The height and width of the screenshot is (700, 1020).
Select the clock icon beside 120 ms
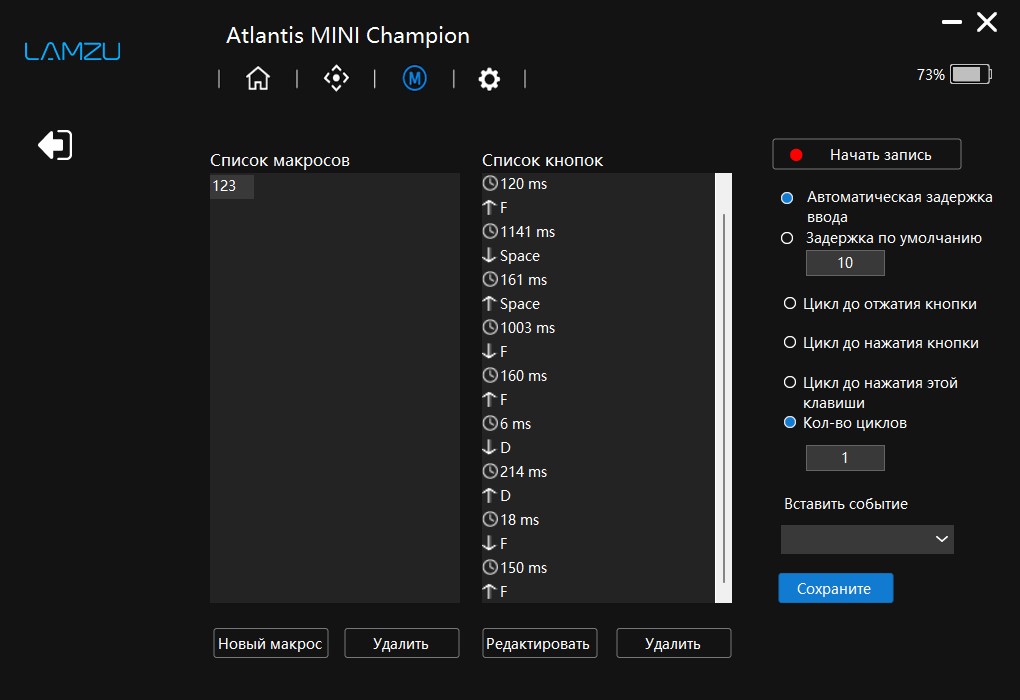[490, 183]
